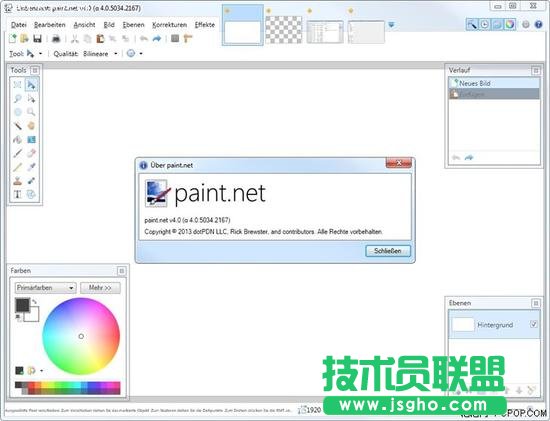The width and height of the screenshot is (550, 421).
Task: Click the Open file folder icon
Action: point(25,39)
